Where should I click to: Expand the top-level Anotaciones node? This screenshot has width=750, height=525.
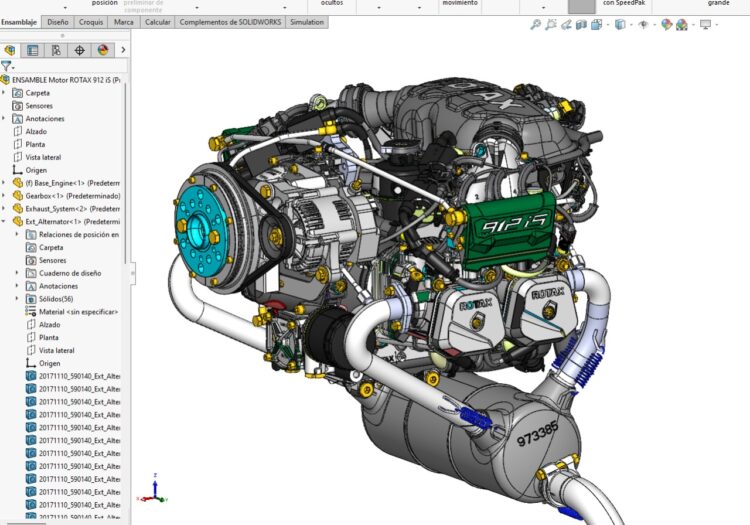(x=4, y=118)
